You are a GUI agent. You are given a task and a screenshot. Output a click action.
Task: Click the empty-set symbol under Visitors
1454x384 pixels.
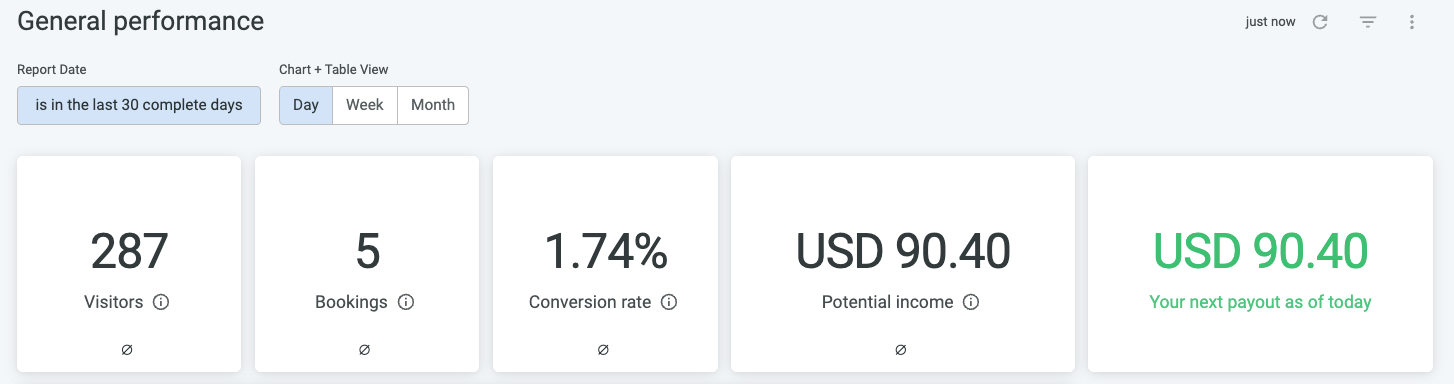(x=127, y=350)
